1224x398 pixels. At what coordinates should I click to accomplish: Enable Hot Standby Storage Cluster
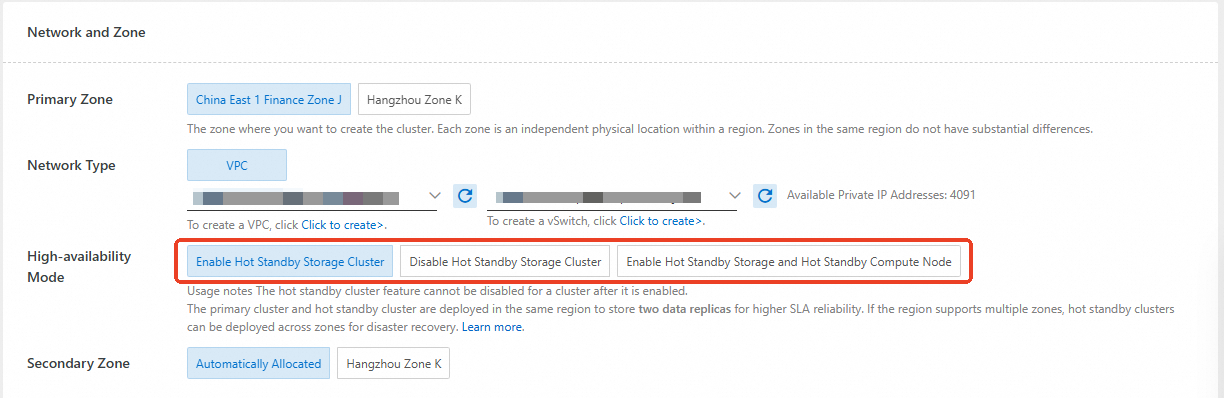click(x=290, y=262)
